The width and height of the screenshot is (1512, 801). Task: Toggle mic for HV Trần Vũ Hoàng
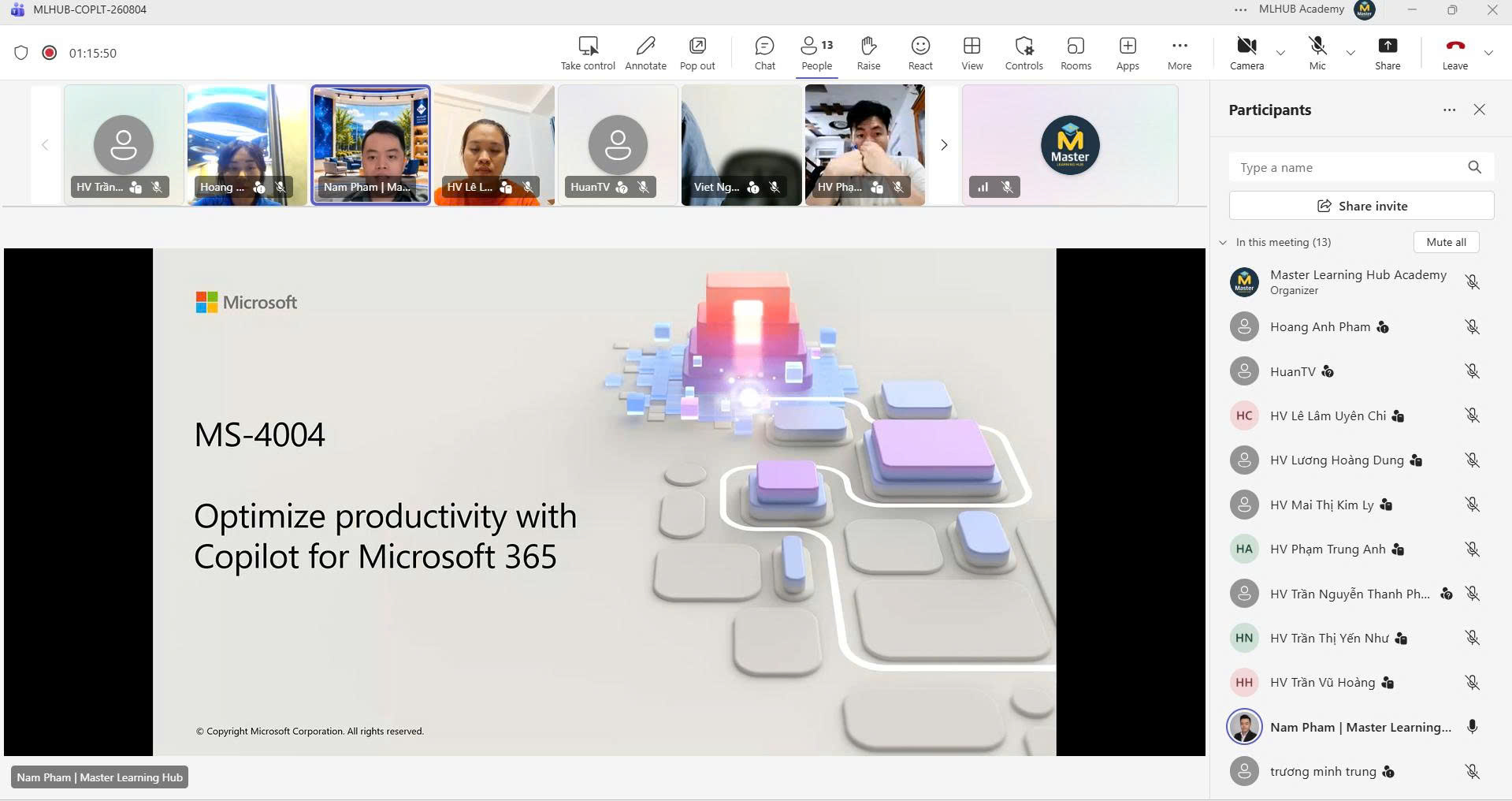[x=1472, y=683]
